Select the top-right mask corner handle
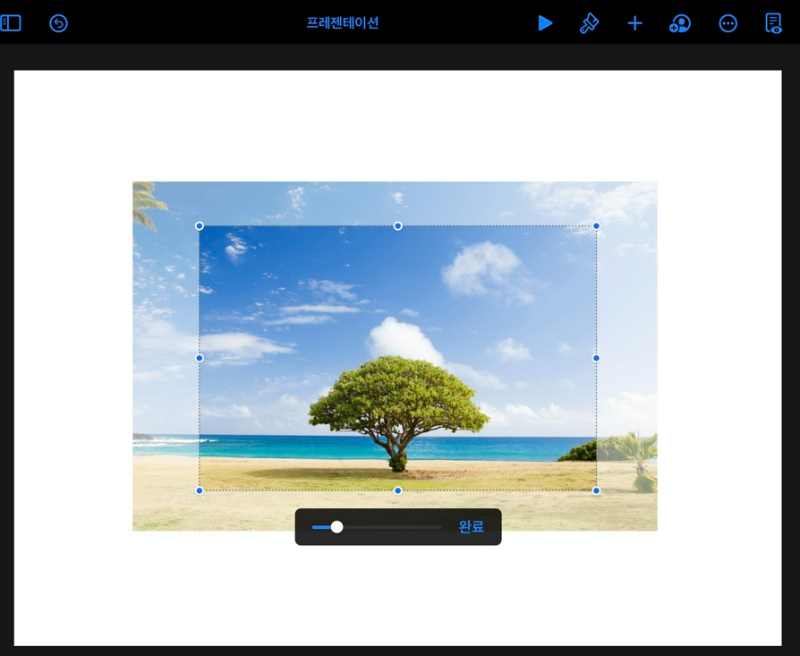Image resolution: width=800 pixels, height=656 pixels. (596, 226)
